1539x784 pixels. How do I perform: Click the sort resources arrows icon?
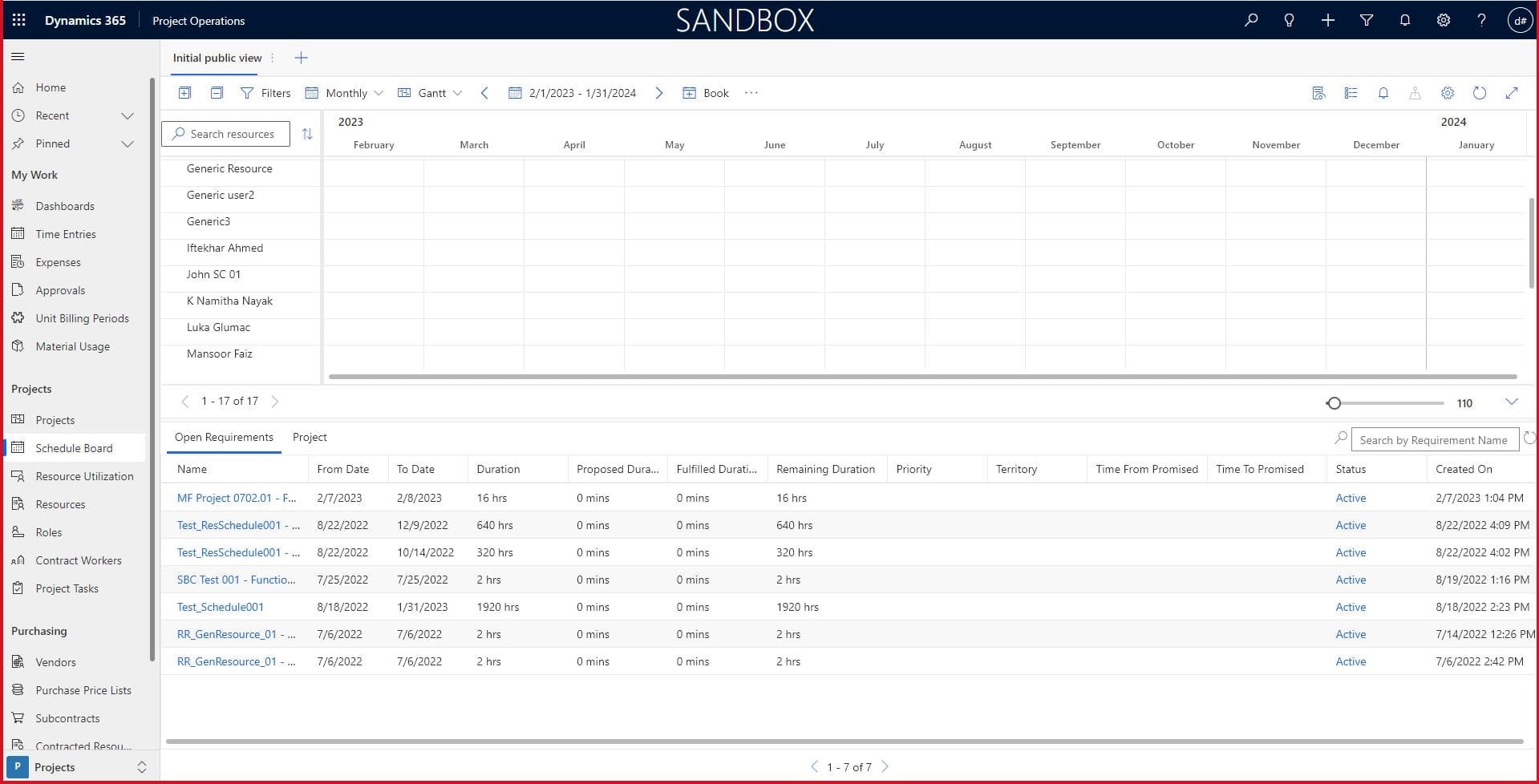coord(306,134)
